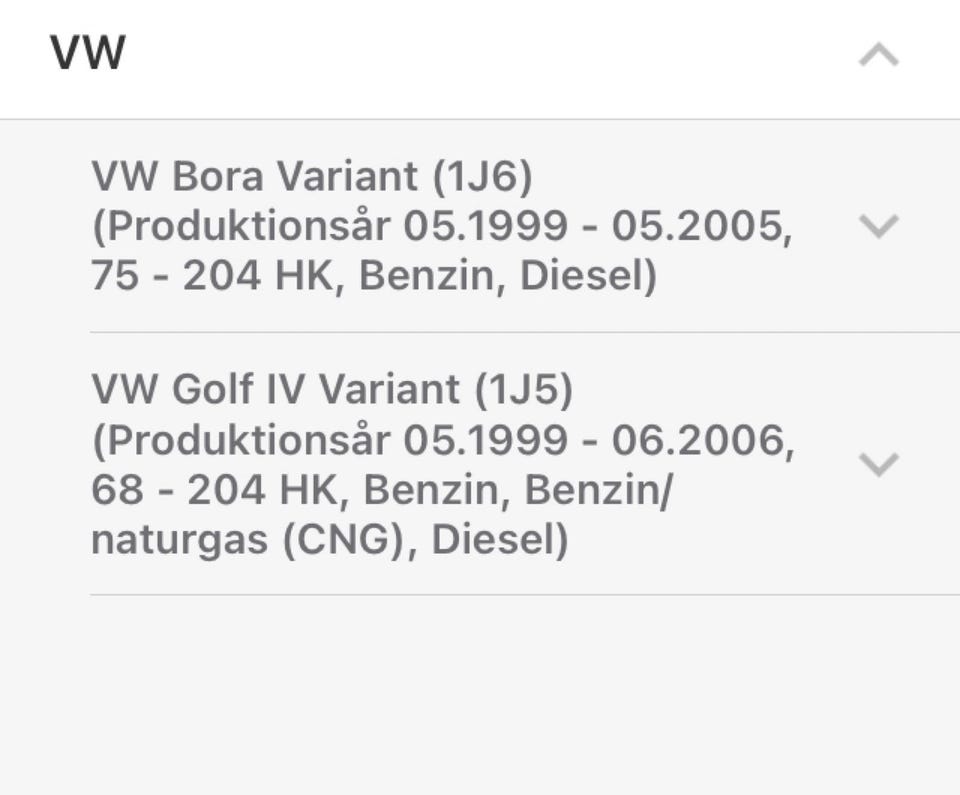Viewport: 960px width, 795px height.
Task: Collapse the VW section chevron
Action: click(x=878, y=56)
